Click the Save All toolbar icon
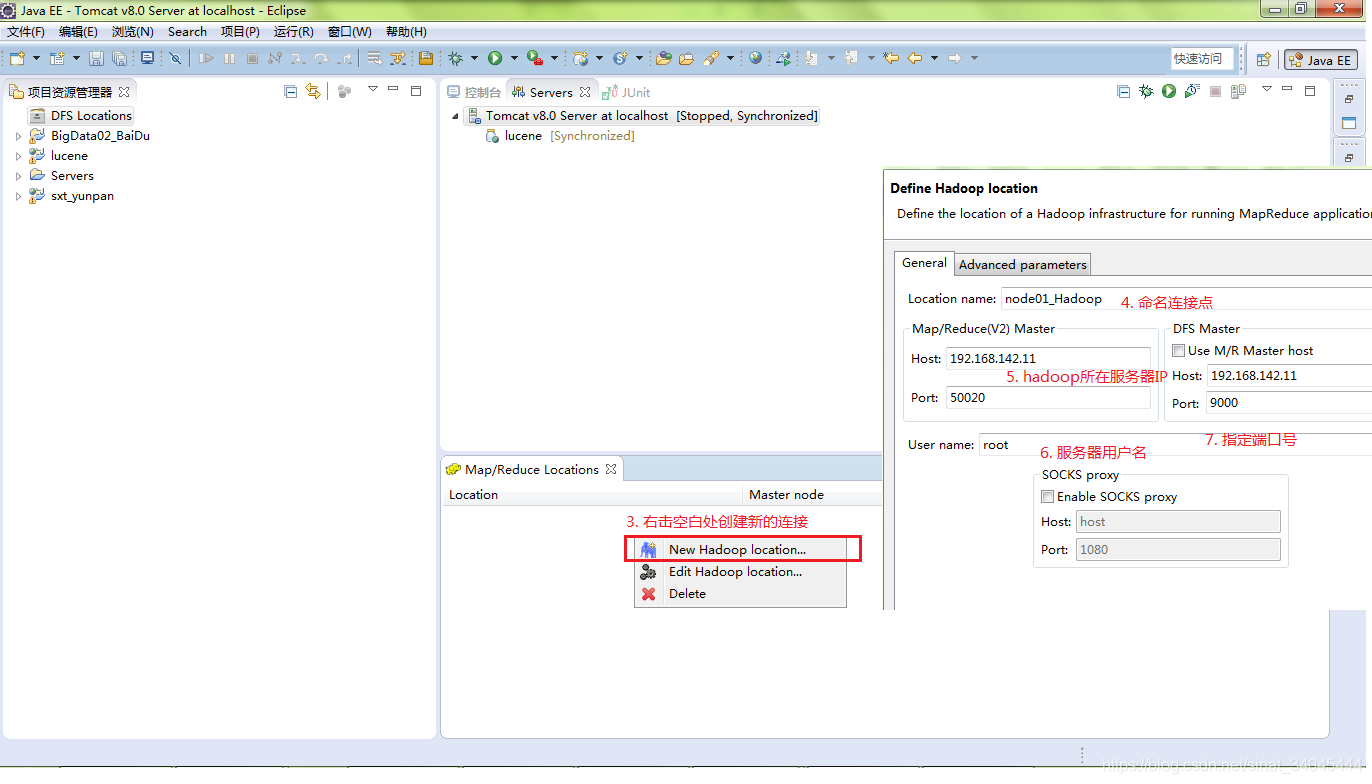 pos(119,58)
